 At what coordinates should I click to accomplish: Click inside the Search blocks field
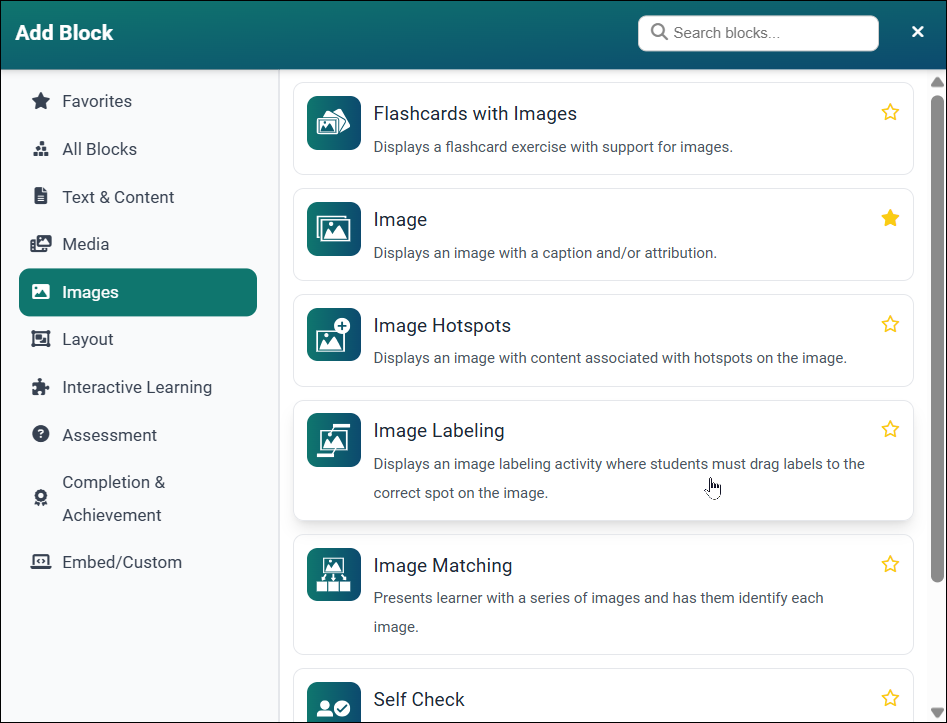[x=757, y=33]
